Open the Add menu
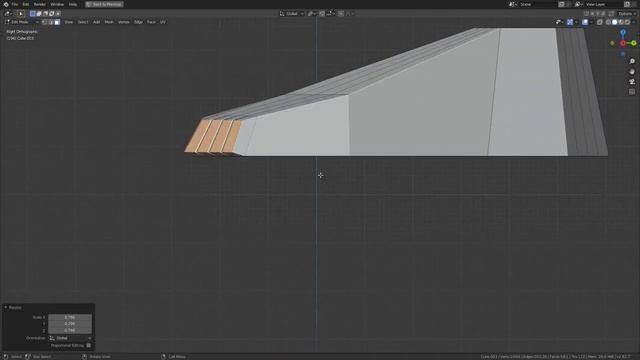This screenshot has height=360, width=640. [x=96, y=22]
